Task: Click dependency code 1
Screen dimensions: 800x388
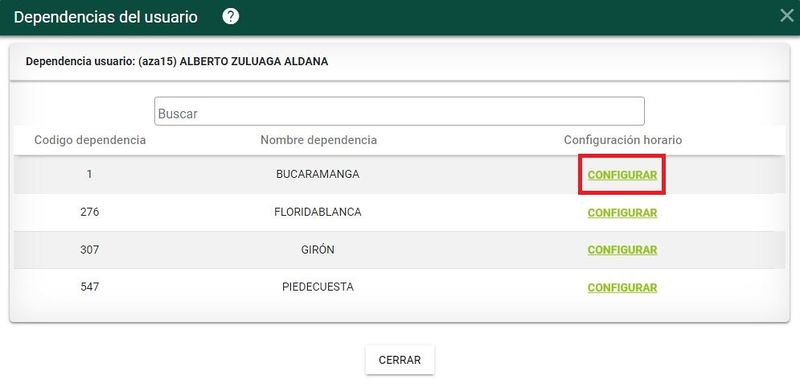Action: (90, 174)
